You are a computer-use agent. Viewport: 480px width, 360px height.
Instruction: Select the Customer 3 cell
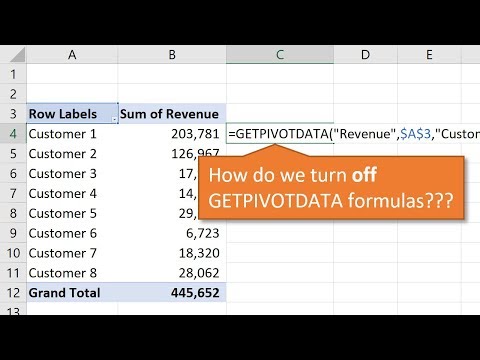pos(72,173)
